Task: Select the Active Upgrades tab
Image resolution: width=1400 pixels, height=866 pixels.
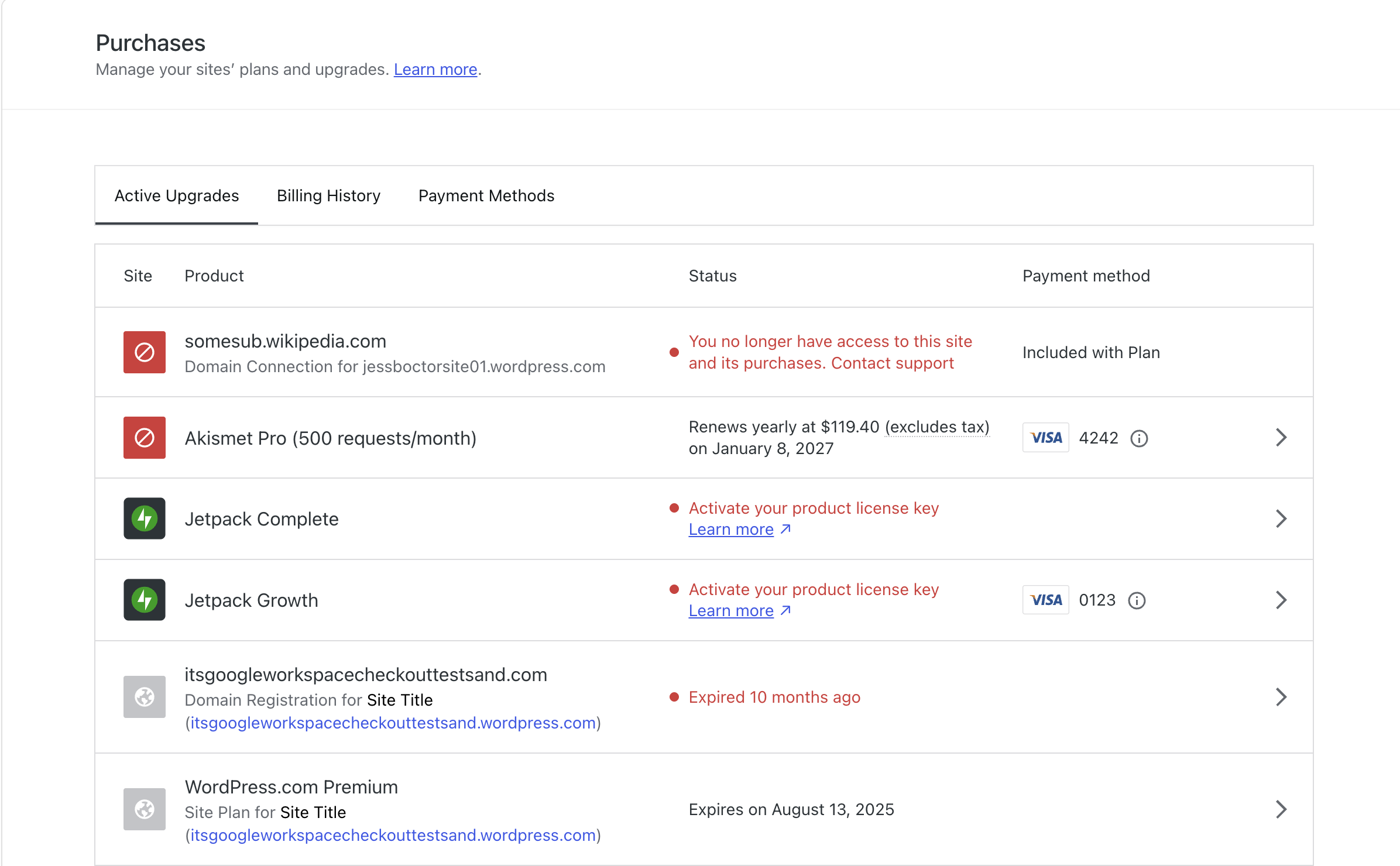Action: 177,195
